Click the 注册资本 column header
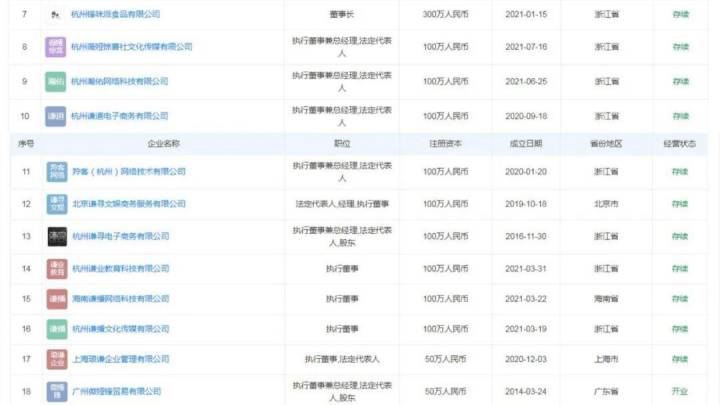The width and height of the screenshot is (720, 405). click(x=445, y=144)
